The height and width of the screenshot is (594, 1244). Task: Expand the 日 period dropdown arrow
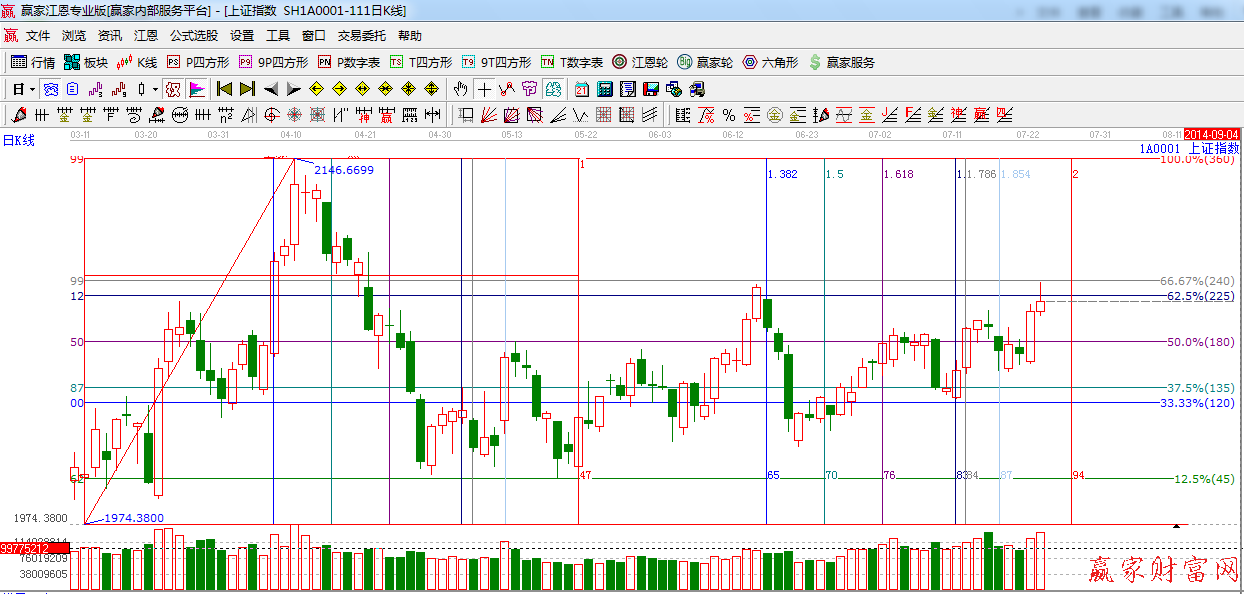(32, 89)
